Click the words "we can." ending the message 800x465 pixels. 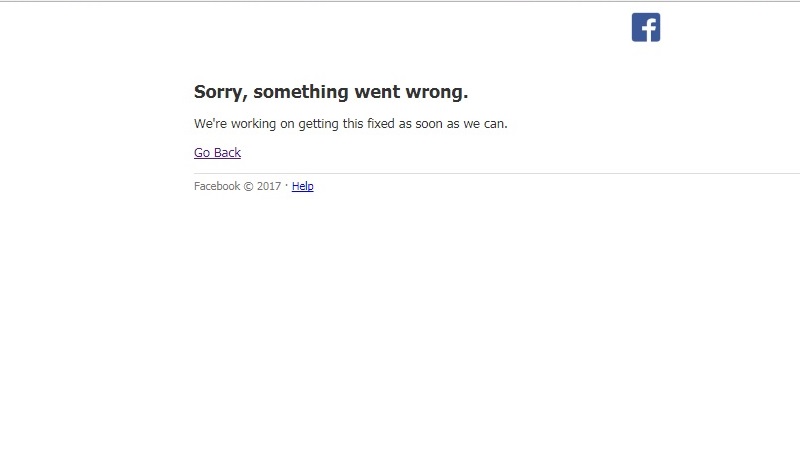click(485, 124)
